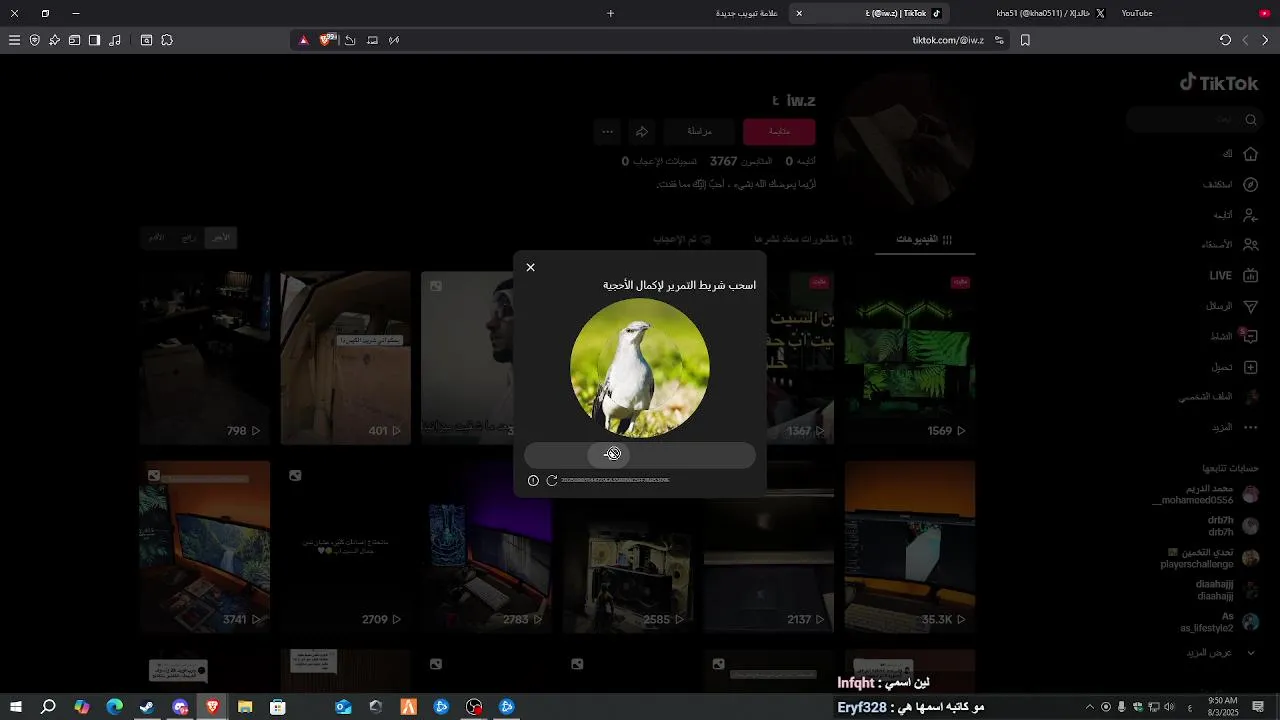The height and width of the screenshot is (720, 1280).
Task: Open Brave main hamburger menu
Action: [14, 40]
